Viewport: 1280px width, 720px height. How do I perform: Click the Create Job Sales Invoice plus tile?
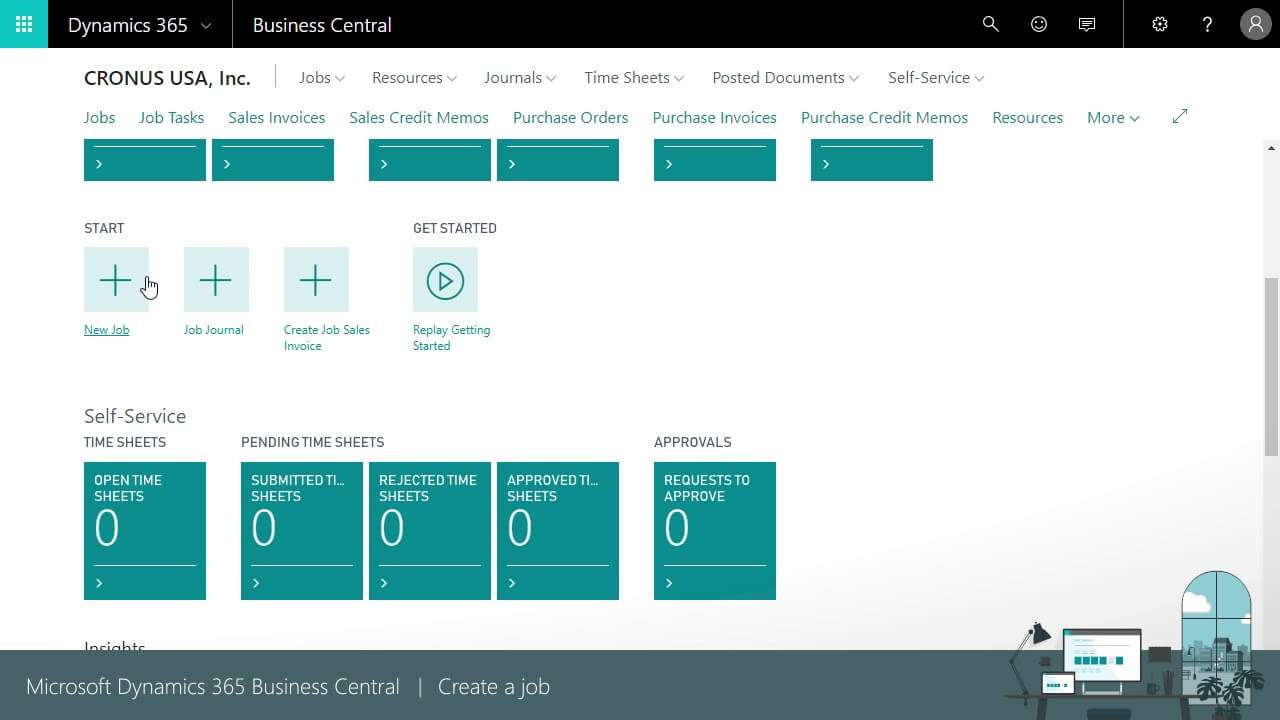pyautogui.click(x=316, y=279)
